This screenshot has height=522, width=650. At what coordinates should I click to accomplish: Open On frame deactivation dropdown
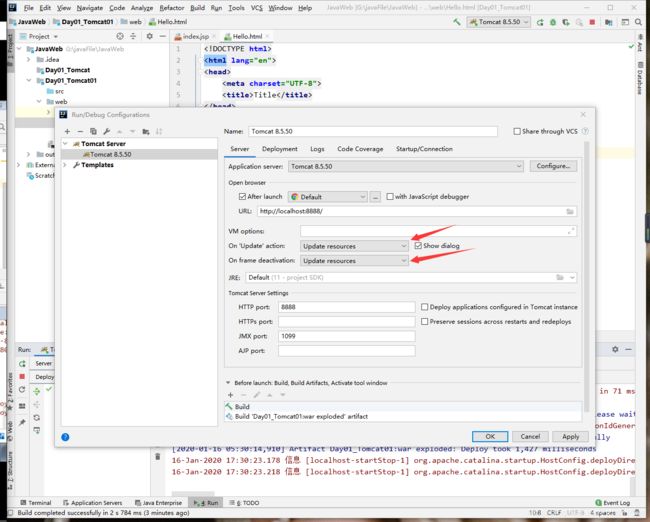pos(354,260)
